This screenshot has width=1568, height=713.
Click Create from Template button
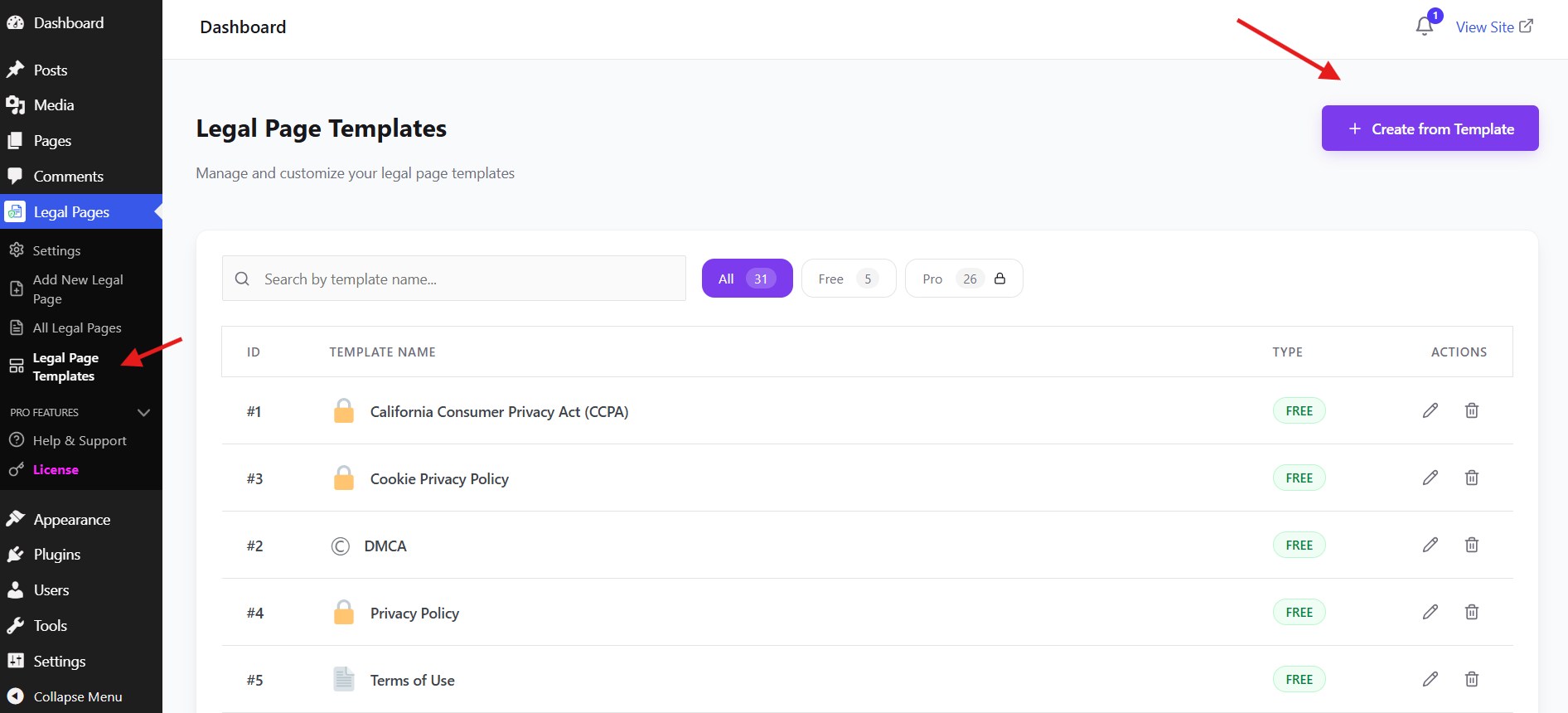click(1430, 129)
